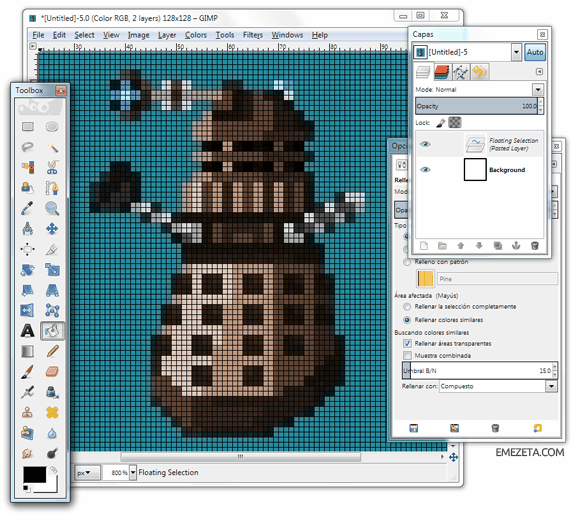Select the Eraser tool
575x516 pixels.
52,372
